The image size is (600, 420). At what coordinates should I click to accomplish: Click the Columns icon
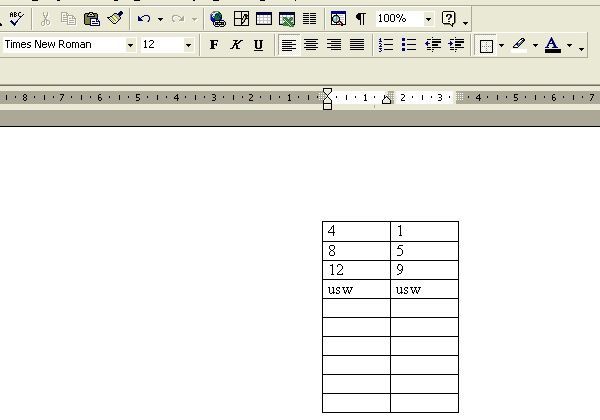pyautogui.click(x=310, y=18)
